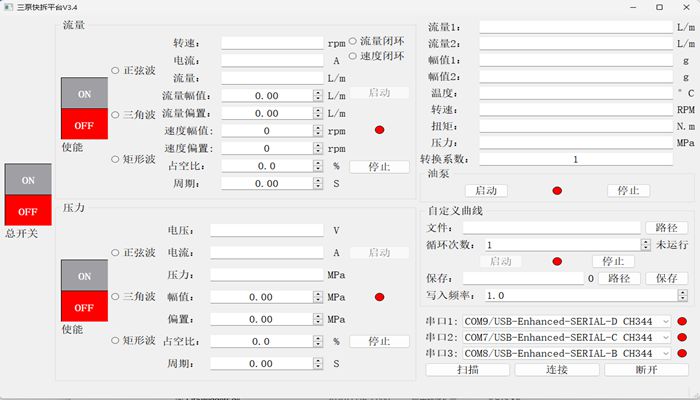Click the pressure section red status indicator
Image resolution: width=700 pixels, height=400 pixels.
[379, 297]
